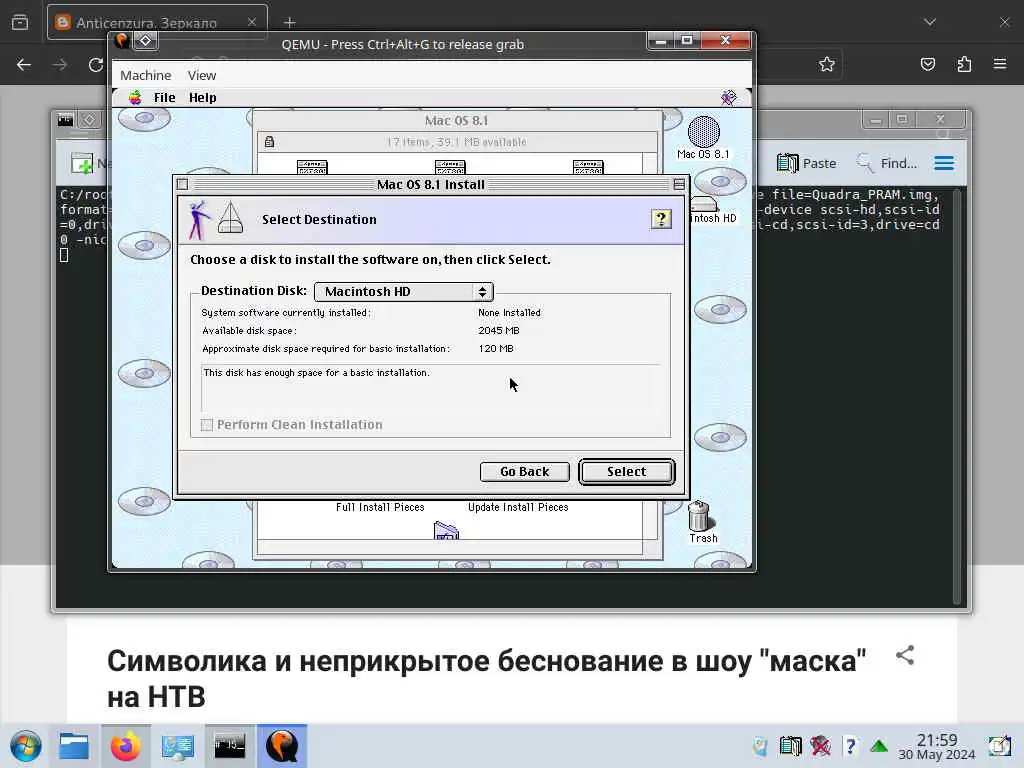
Task: Click the new tab icon in terminal toolbar
Action: [82, 163]
